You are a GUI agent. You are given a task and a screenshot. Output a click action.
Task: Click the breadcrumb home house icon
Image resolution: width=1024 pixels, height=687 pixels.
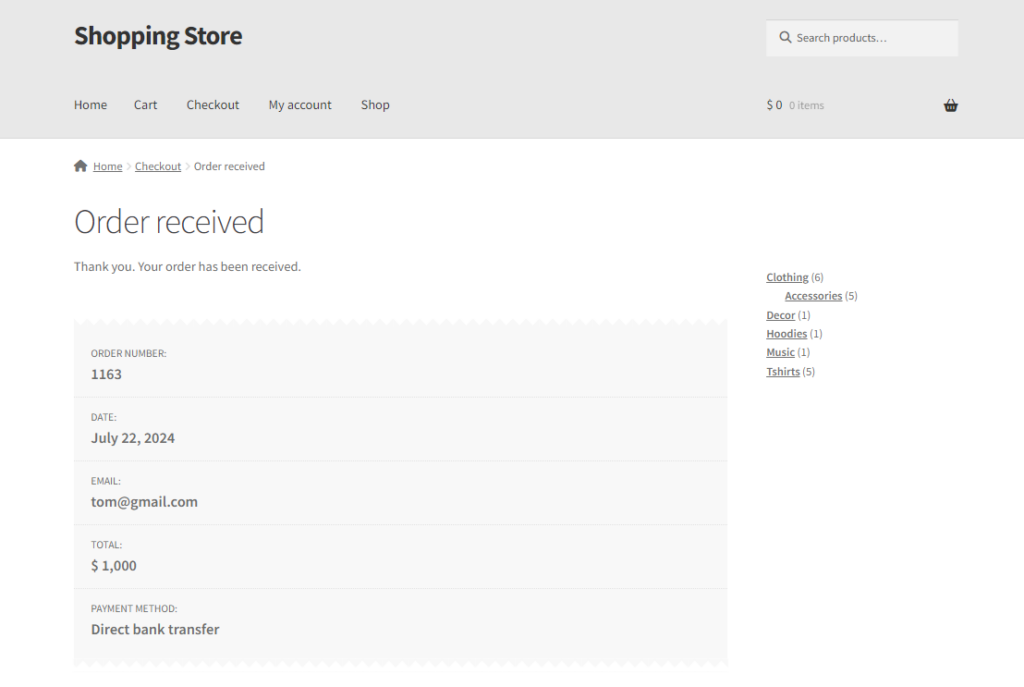(80, 166)
